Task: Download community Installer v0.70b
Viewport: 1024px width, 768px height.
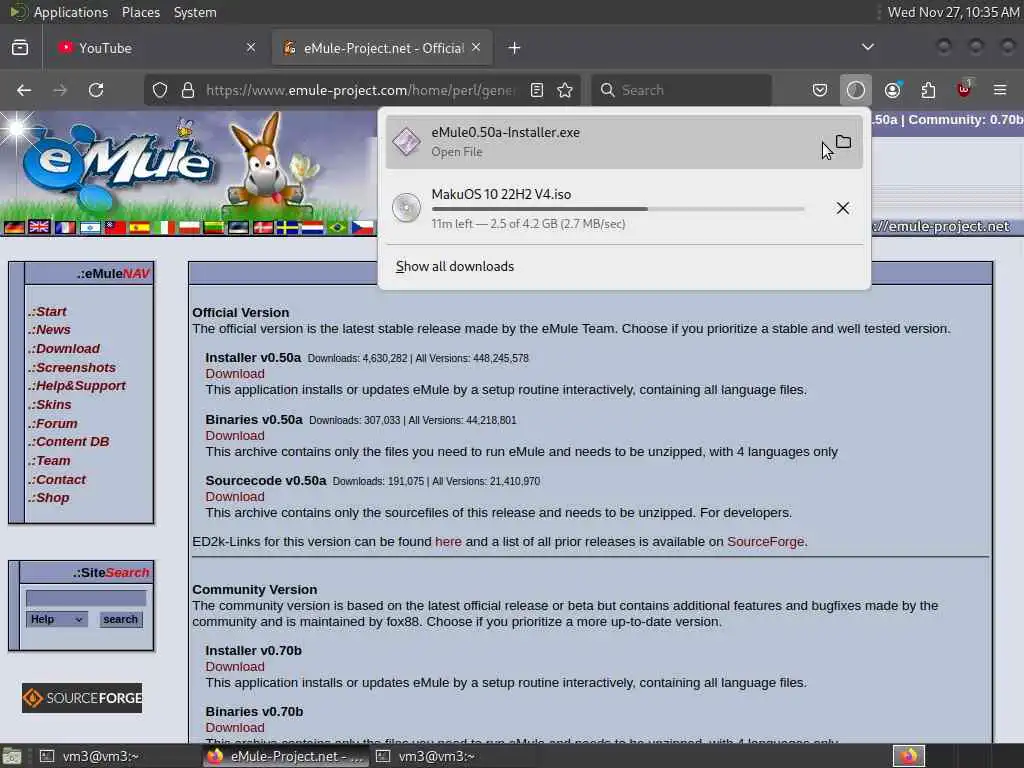Action: tap(234, 666)
